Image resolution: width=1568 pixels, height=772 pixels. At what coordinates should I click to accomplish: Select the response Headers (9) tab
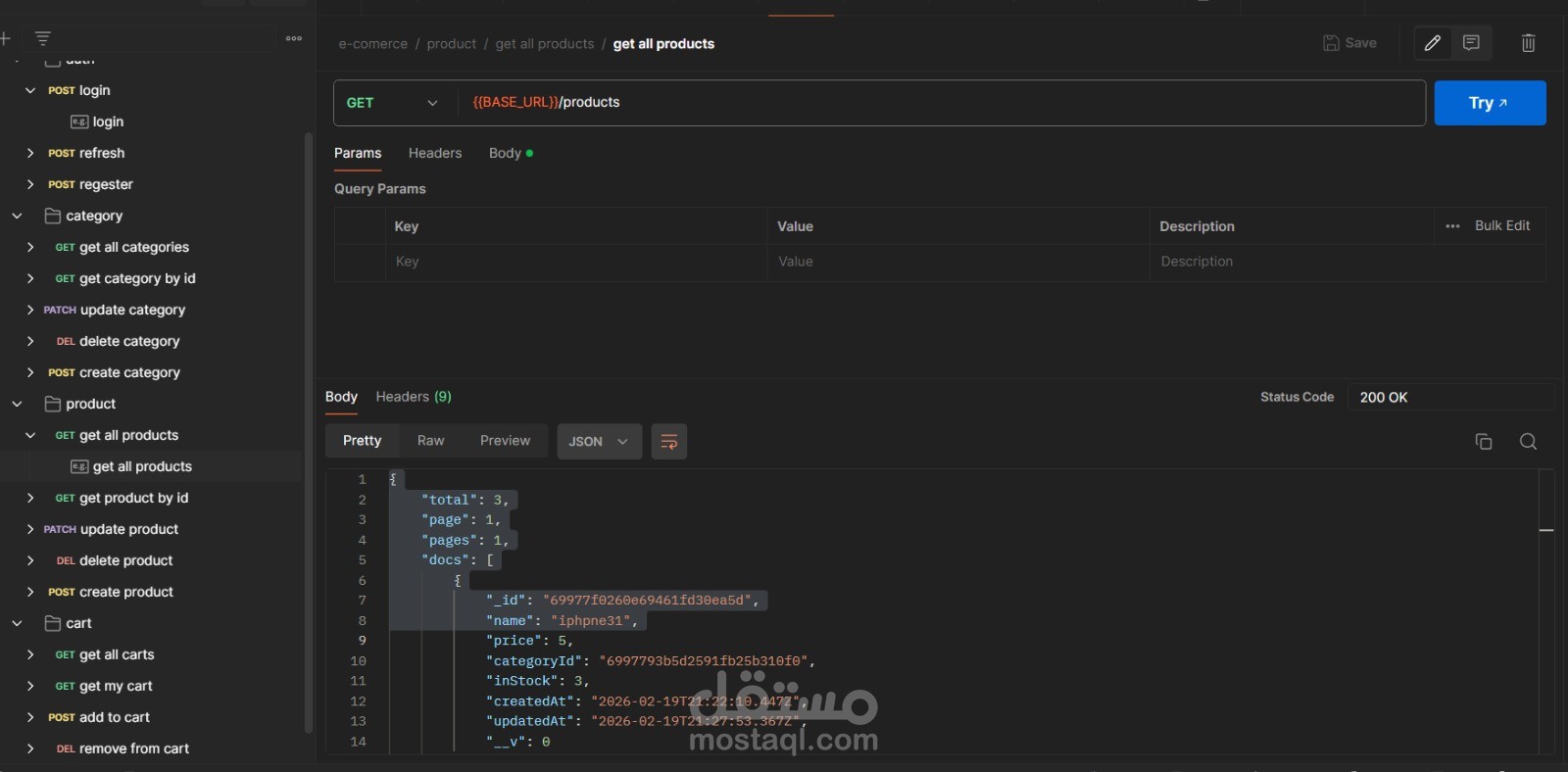(414, 397)
